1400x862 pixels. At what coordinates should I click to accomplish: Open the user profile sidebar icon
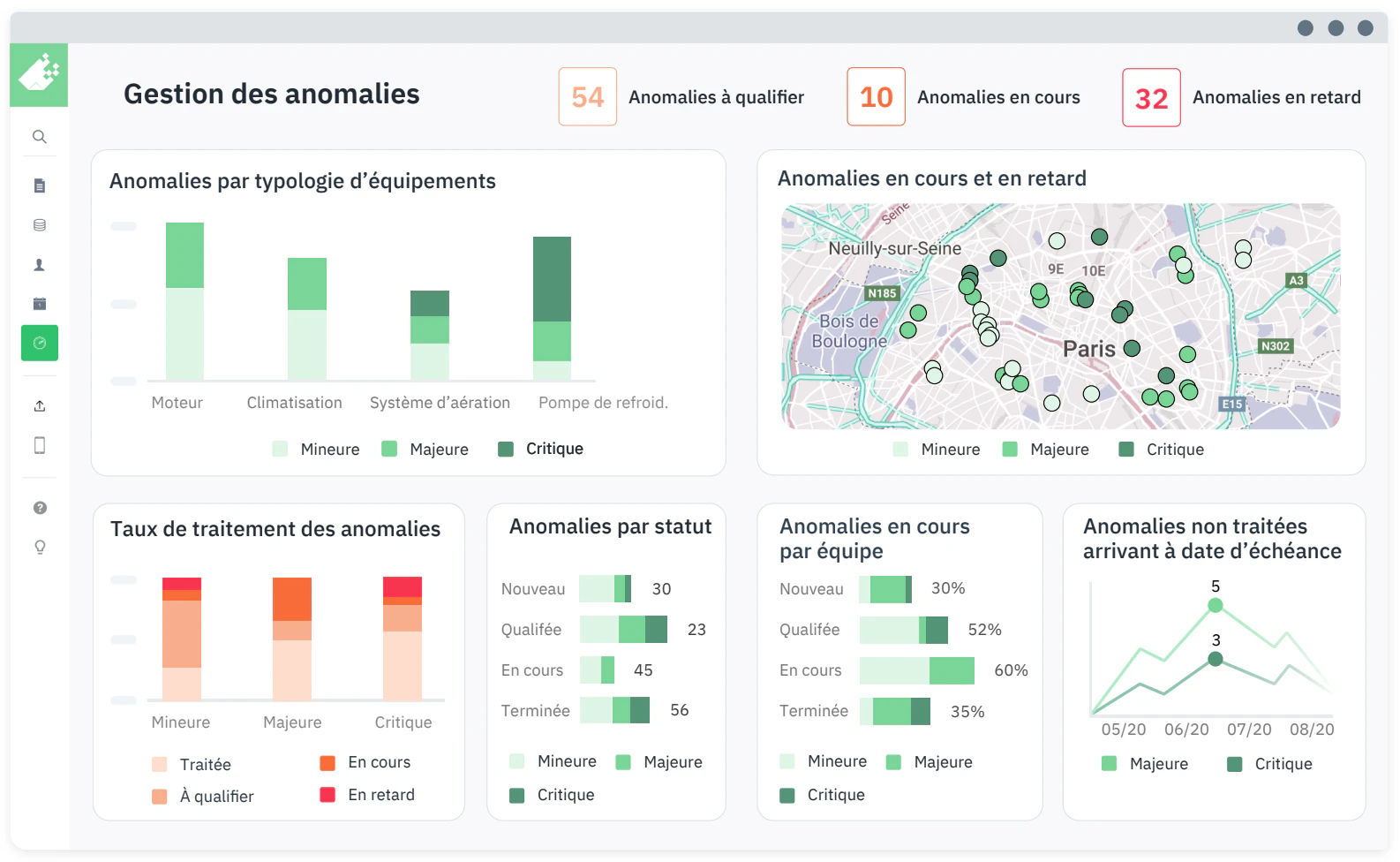click(x=40, y=265)
